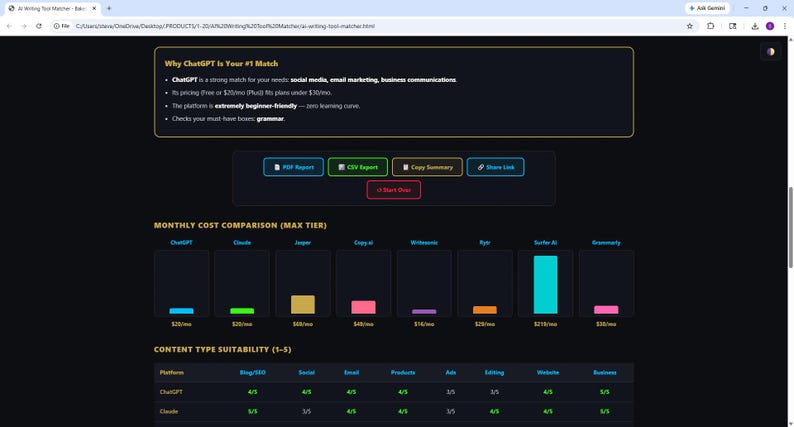Click the Business column header
Viewport: 794px width, 427px height.
[605, 372]
